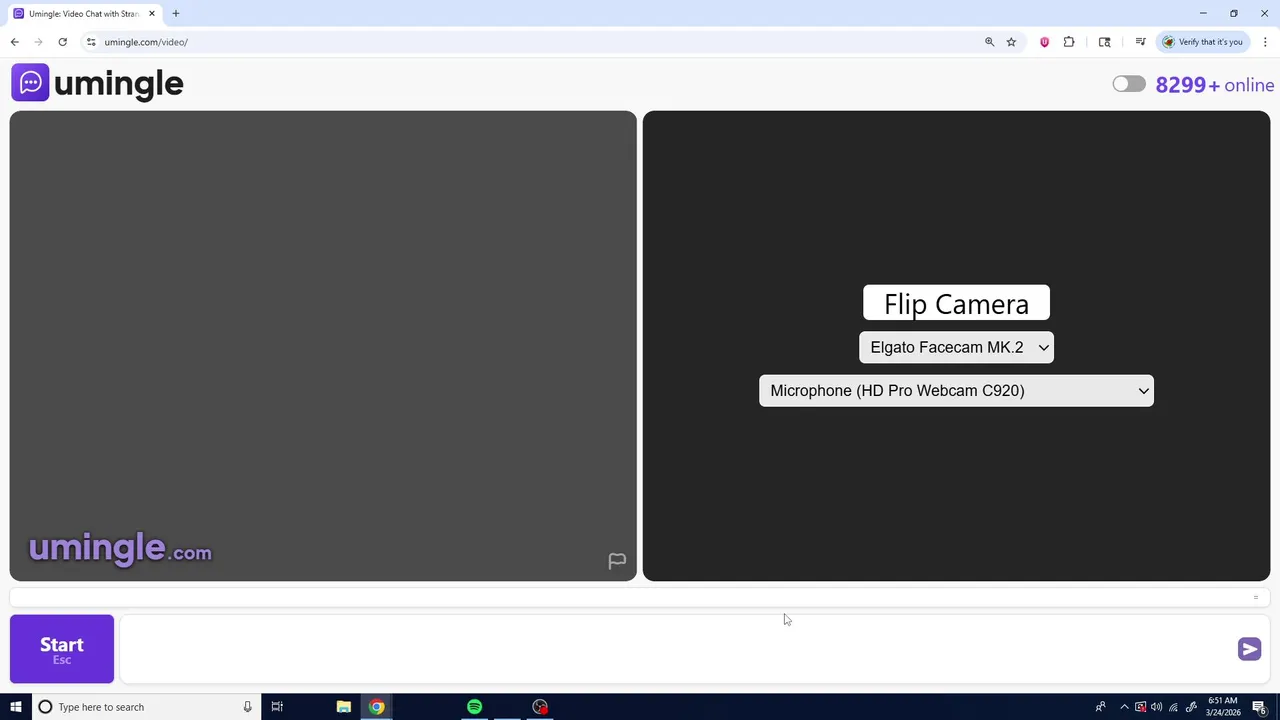This screenshot has height=720, width=1280.
Task: Open the zoom magnifier icon in address bar
Action: tap(989, 42)
